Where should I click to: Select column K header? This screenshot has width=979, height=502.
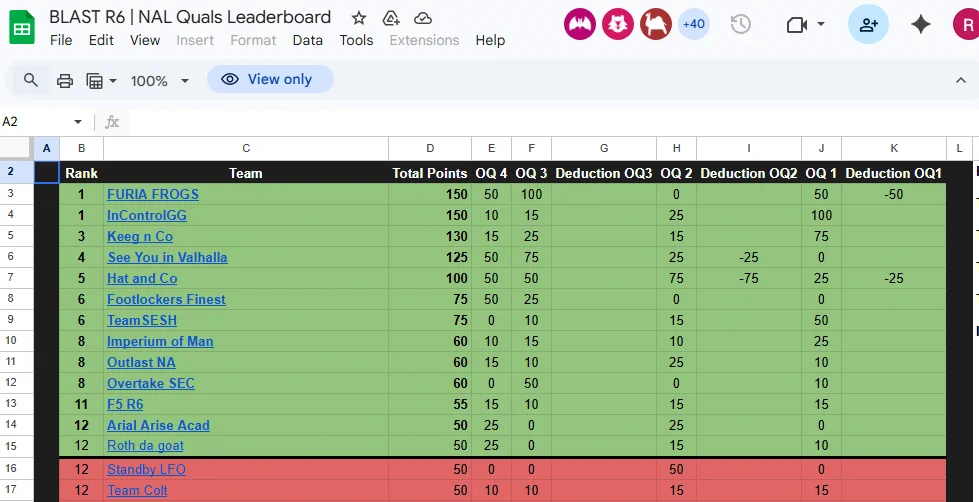coord(894,149)
